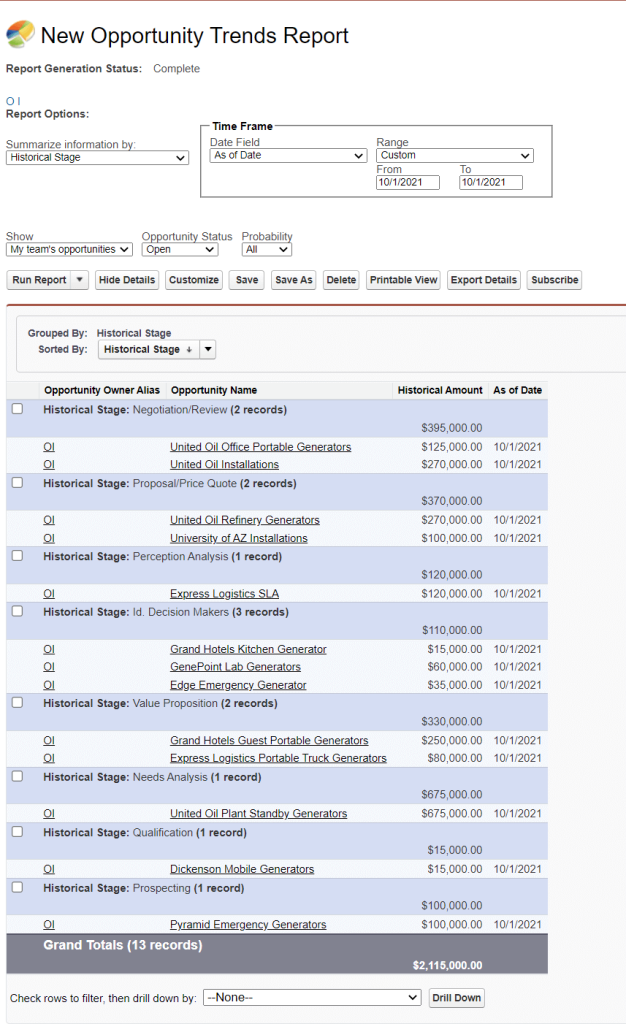Open the Pyramid Emergency Generators link
This screenshot has height=1024, width=626.
point(247,925)
